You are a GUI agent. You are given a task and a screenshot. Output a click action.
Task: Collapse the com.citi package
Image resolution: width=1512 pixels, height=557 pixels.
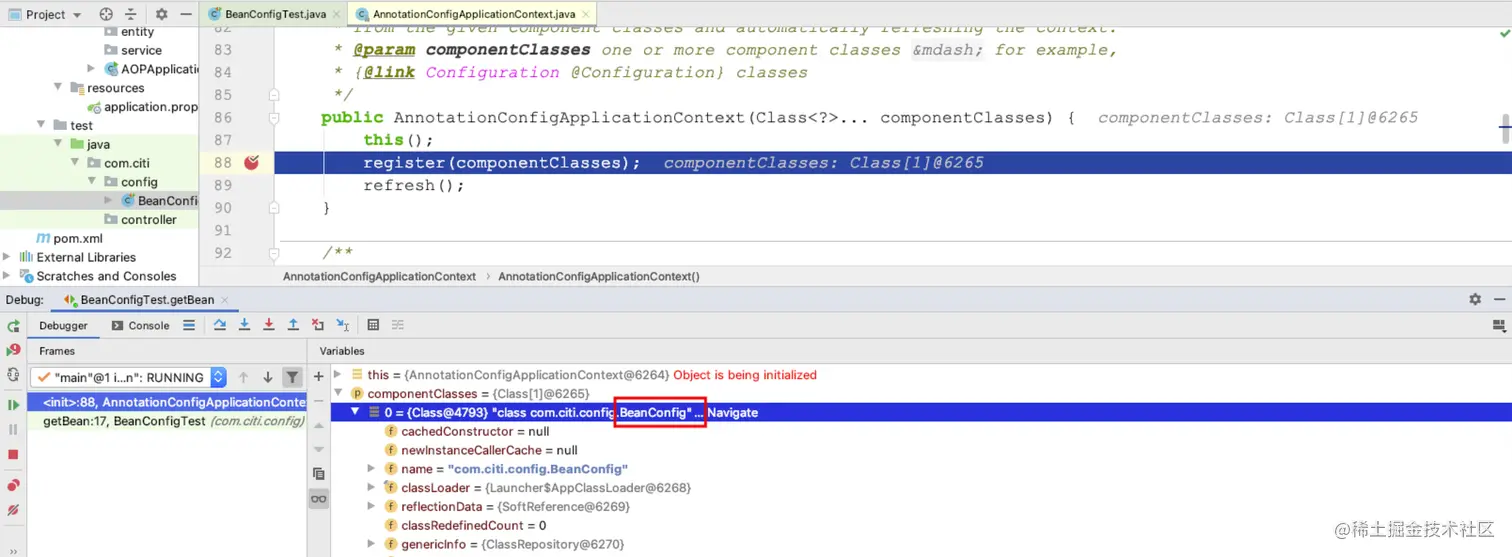point(76,163)
